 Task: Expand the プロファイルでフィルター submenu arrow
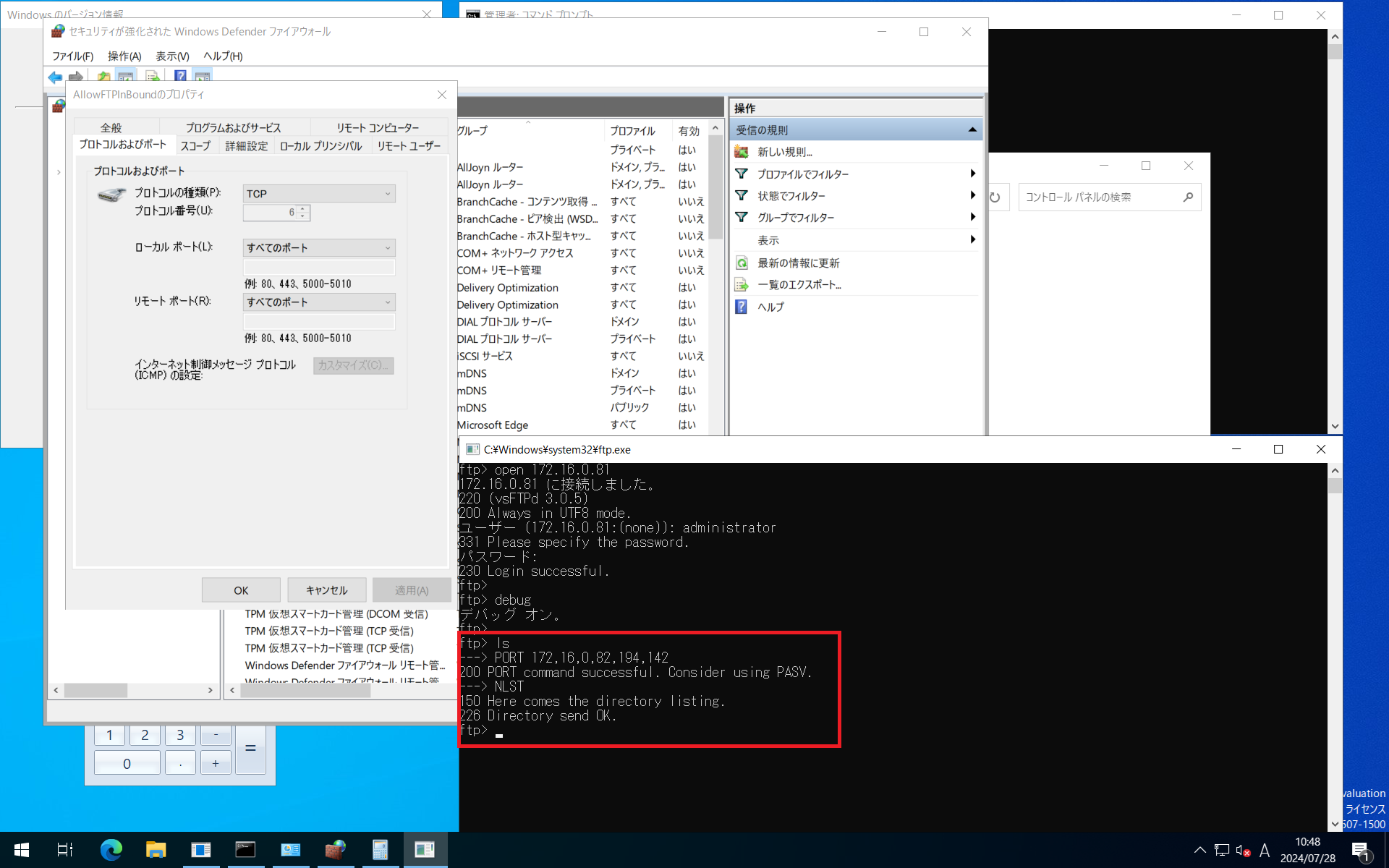[x=972, y=174]
